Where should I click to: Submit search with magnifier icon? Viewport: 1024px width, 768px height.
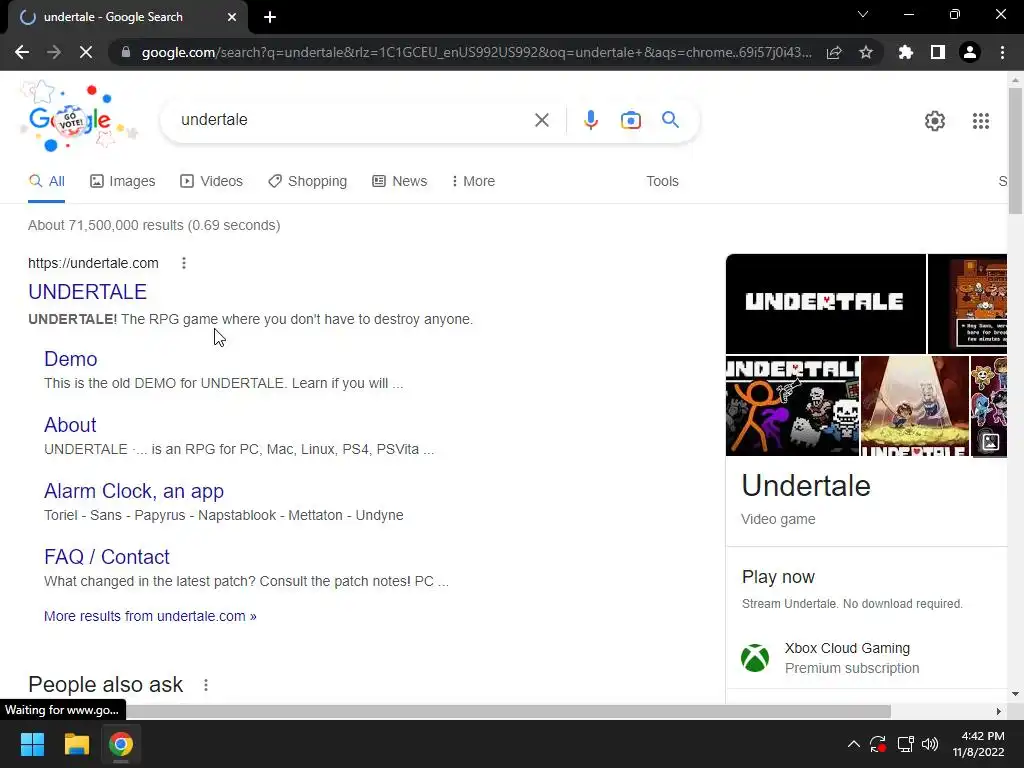click(x=670, y=120)
